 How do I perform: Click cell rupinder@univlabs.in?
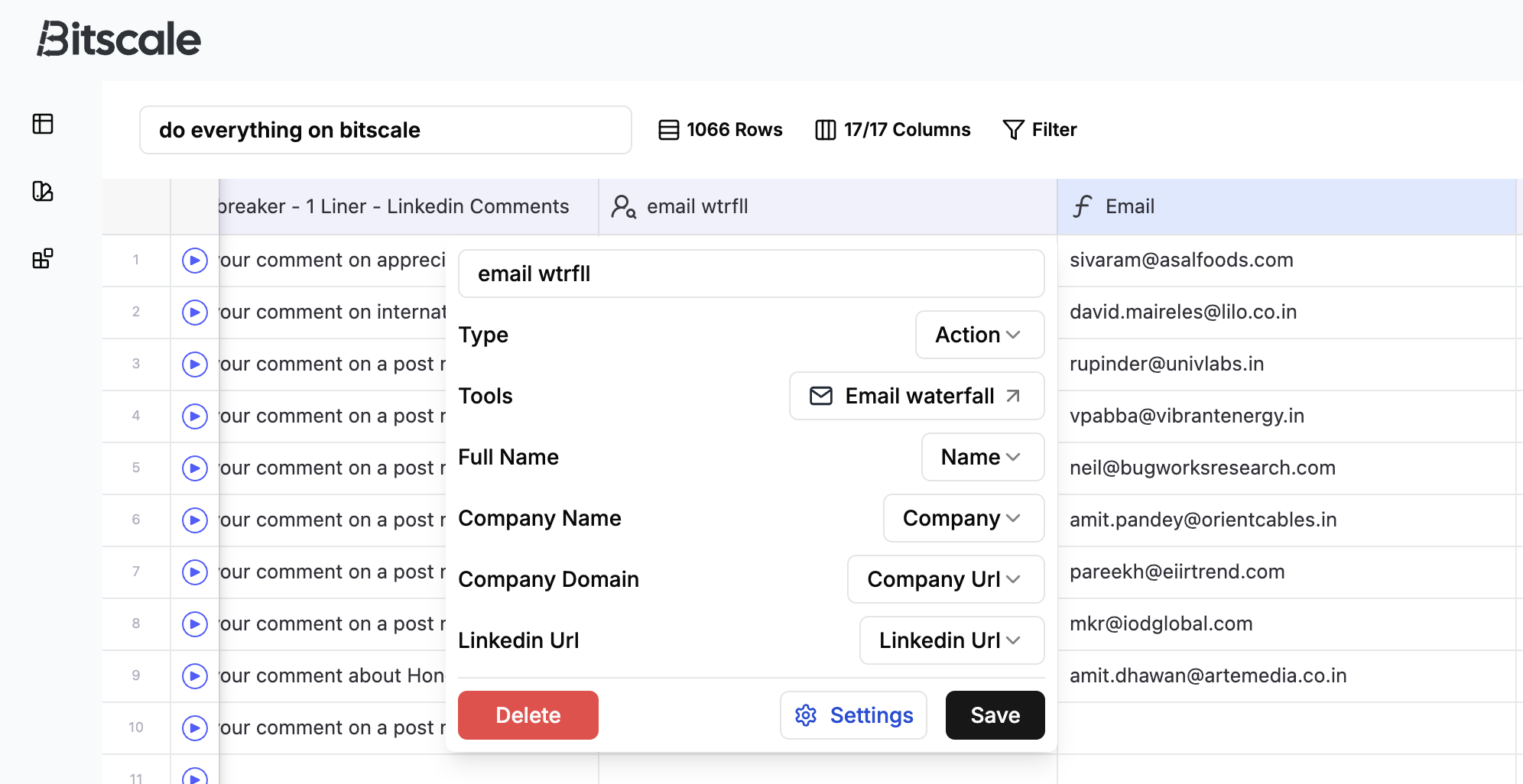(1287, 364)
